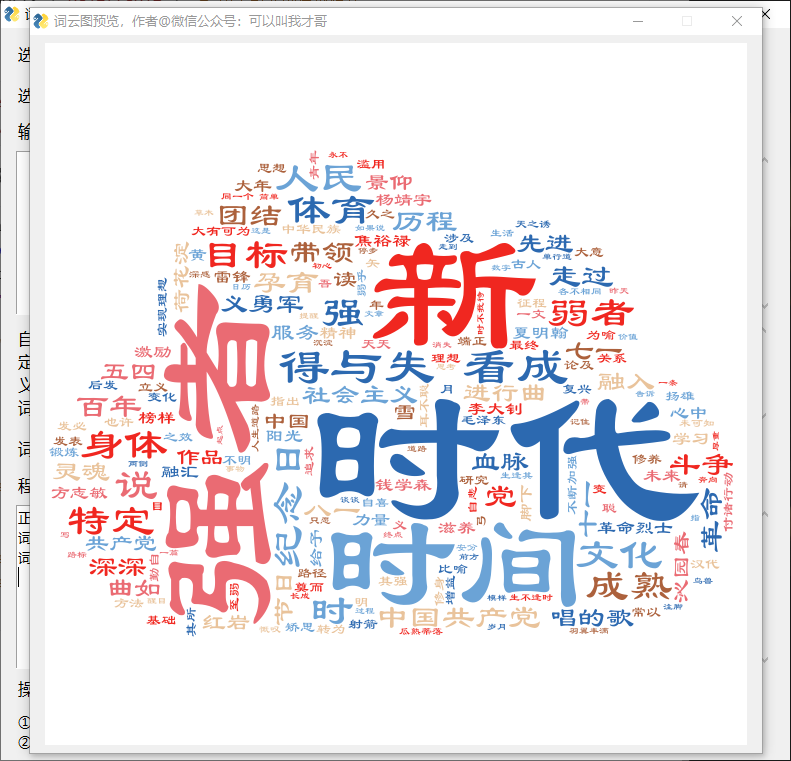Close the word cloud preview window
Viewport: 791px width, 761px height.
pyautogui.click(x=737, y=21)
